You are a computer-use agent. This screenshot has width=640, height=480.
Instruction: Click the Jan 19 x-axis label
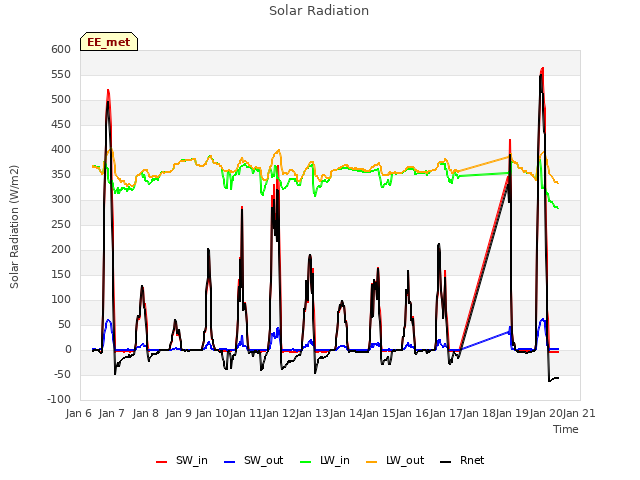[x=513, y=413]
